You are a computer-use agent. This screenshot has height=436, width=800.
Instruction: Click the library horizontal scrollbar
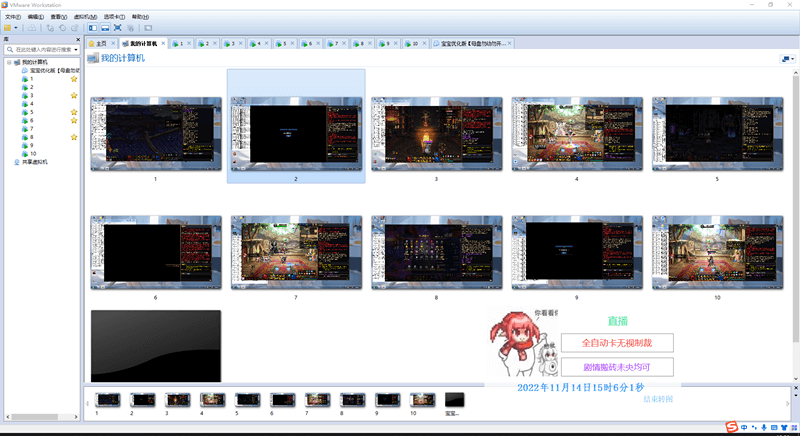point(35,417)
